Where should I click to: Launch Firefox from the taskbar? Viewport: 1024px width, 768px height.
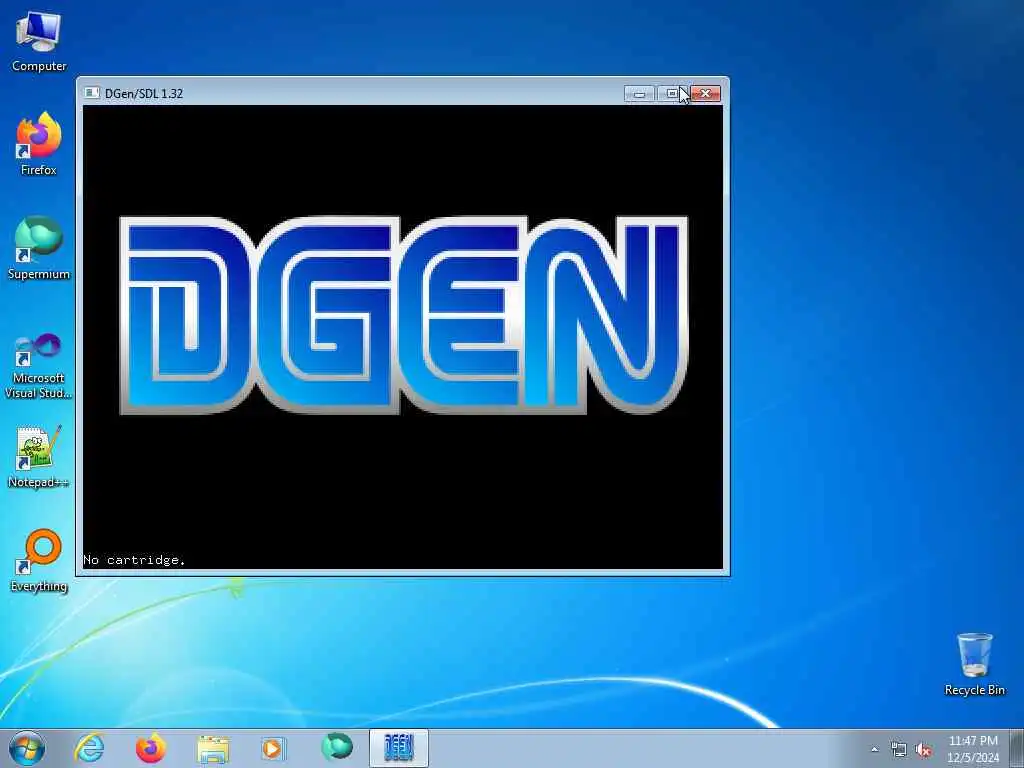point(151,748)
